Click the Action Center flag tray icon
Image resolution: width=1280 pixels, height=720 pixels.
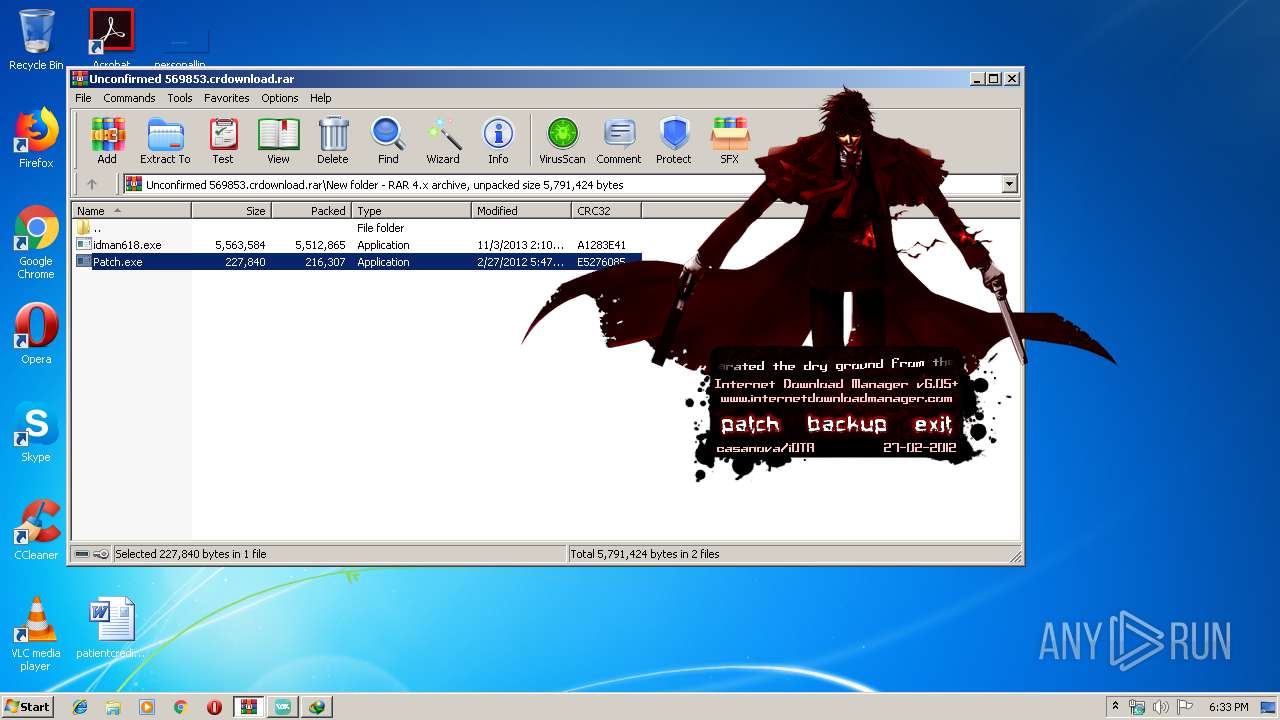(x=1185, y=707)
